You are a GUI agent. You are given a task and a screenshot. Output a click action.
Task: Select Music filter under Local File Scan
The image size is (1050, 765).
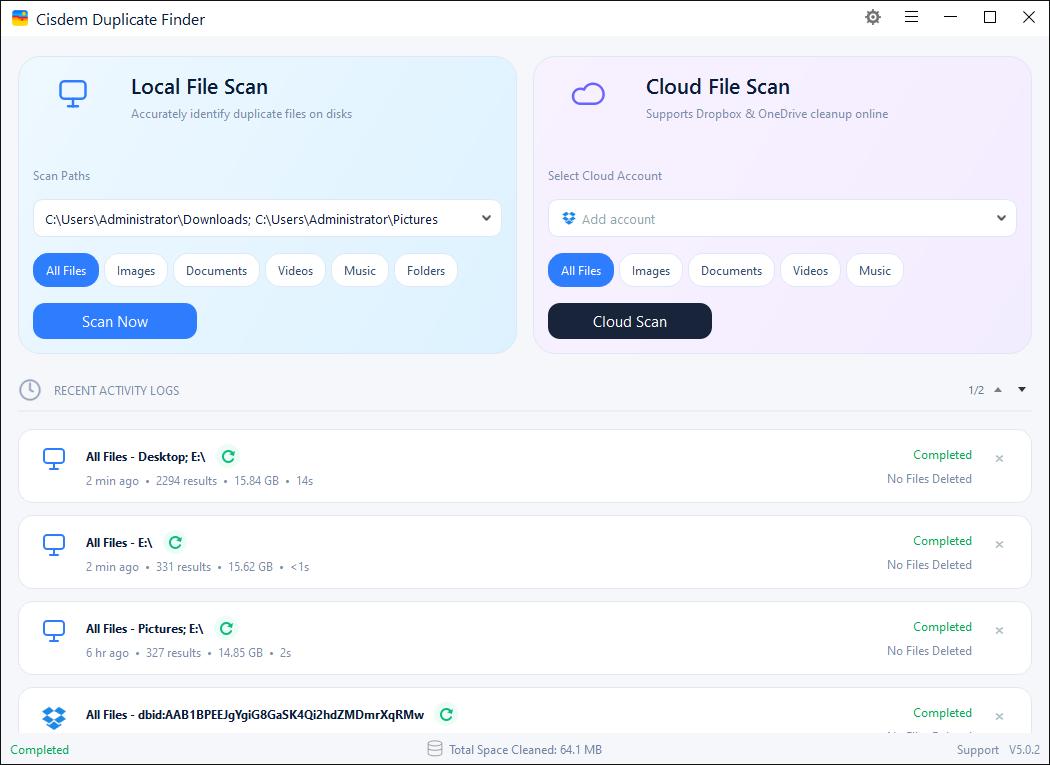pyautogui.click(x=360, y=271)
